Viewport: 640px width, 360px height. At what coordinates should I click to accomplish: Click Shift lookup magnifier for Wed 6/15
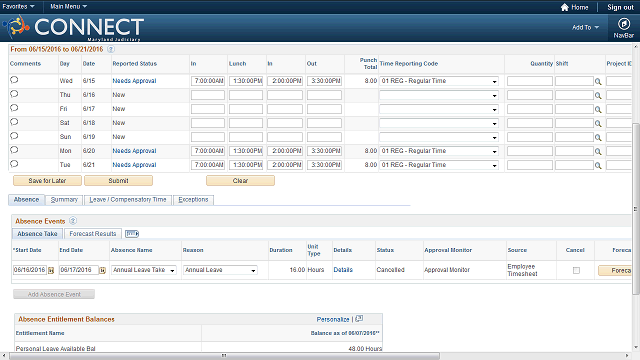tap(598, 82)
